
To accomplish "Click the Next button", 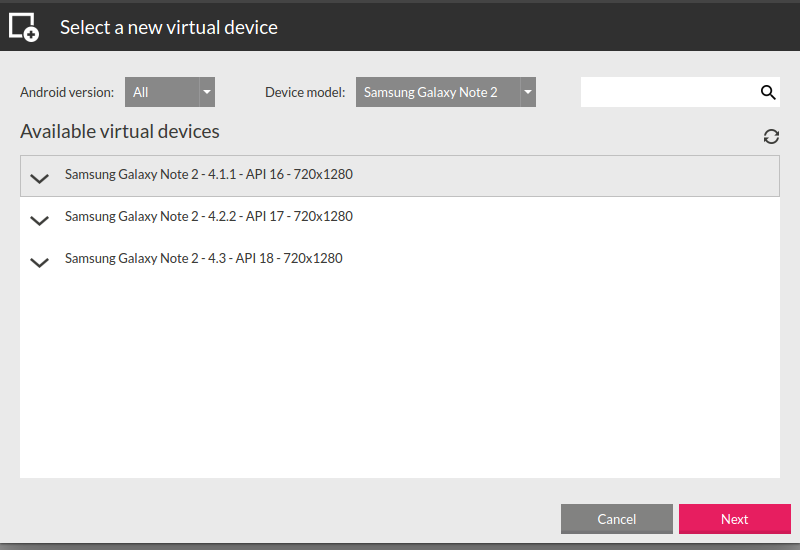I will [735, 519].
